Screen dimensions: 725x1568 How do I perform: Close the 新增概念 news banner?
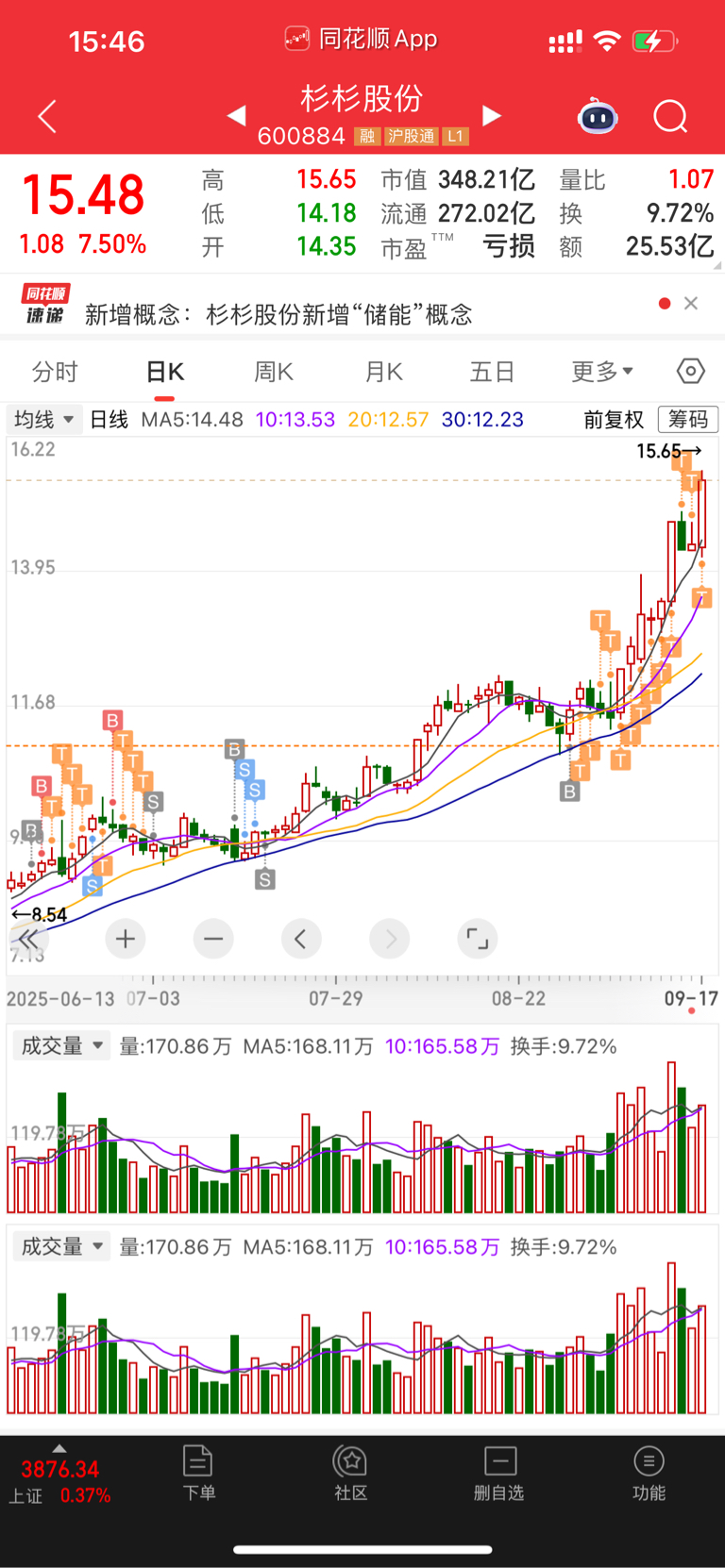tap(691, 303)
